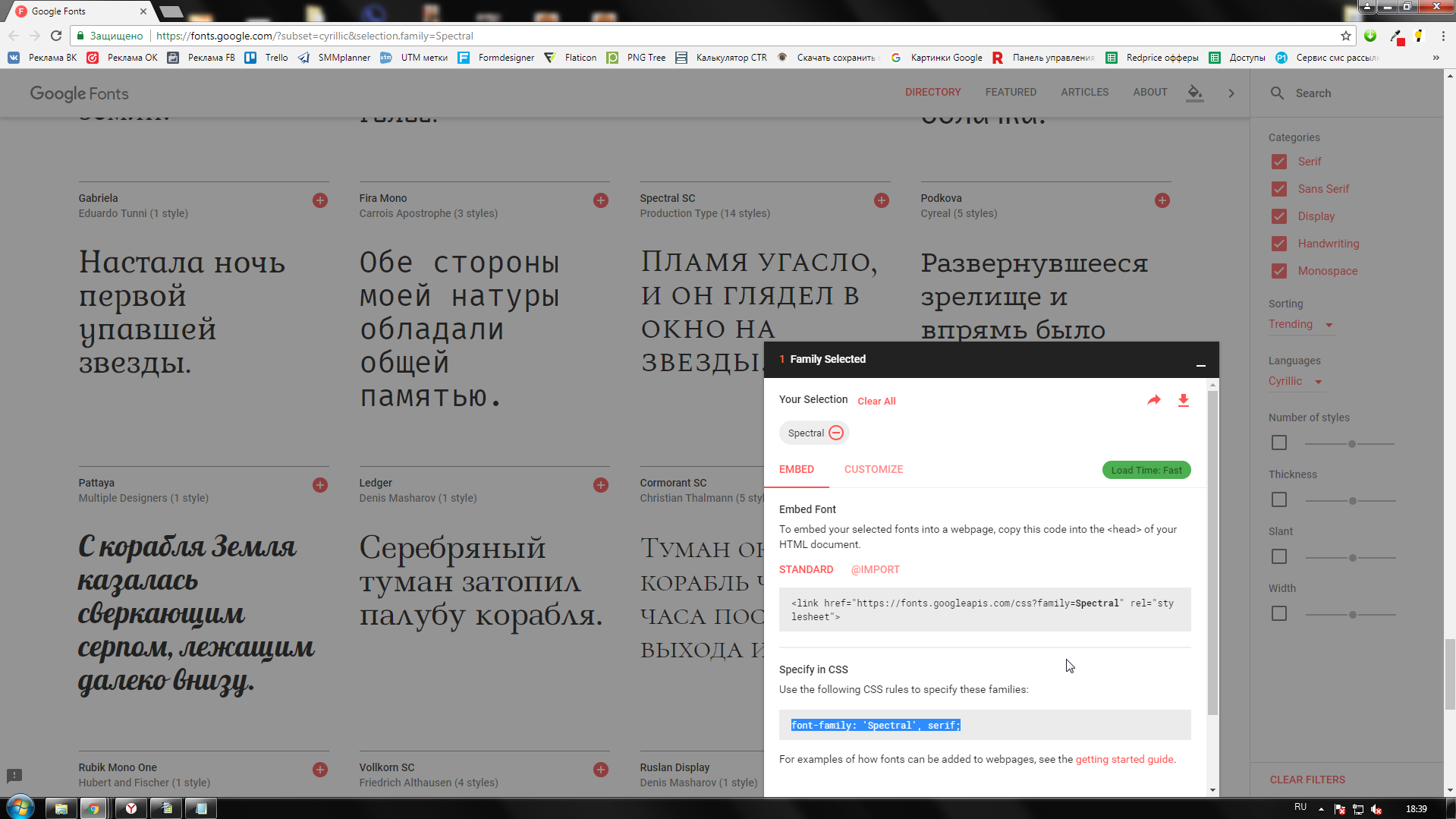Add Podkova font to selection
Image resolution: width=1456 pixels, height=819 pixels.
(1162, 200)
